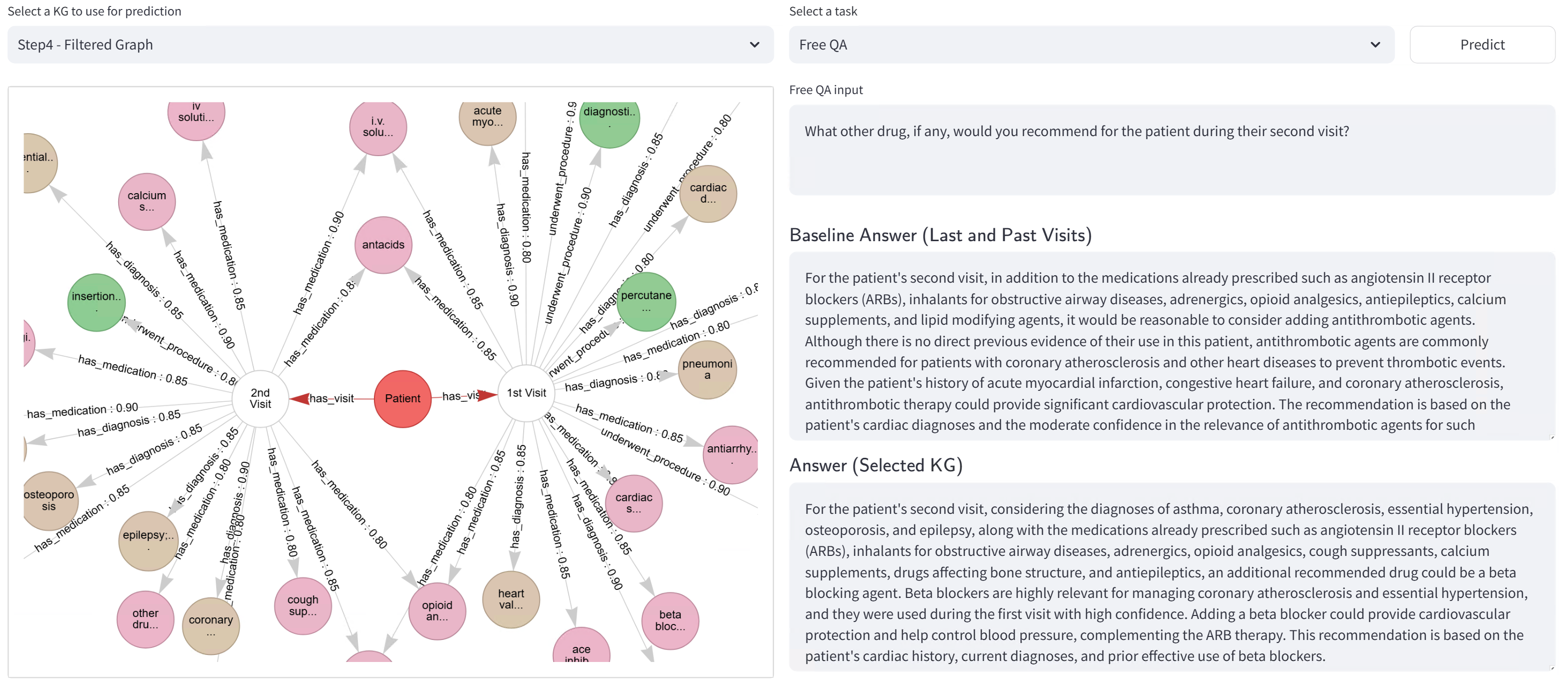Image resolution: width=1568 pixels, height=682 pixels.
Task: Select the green percutane procedure node
Action: tap(646, 301)
